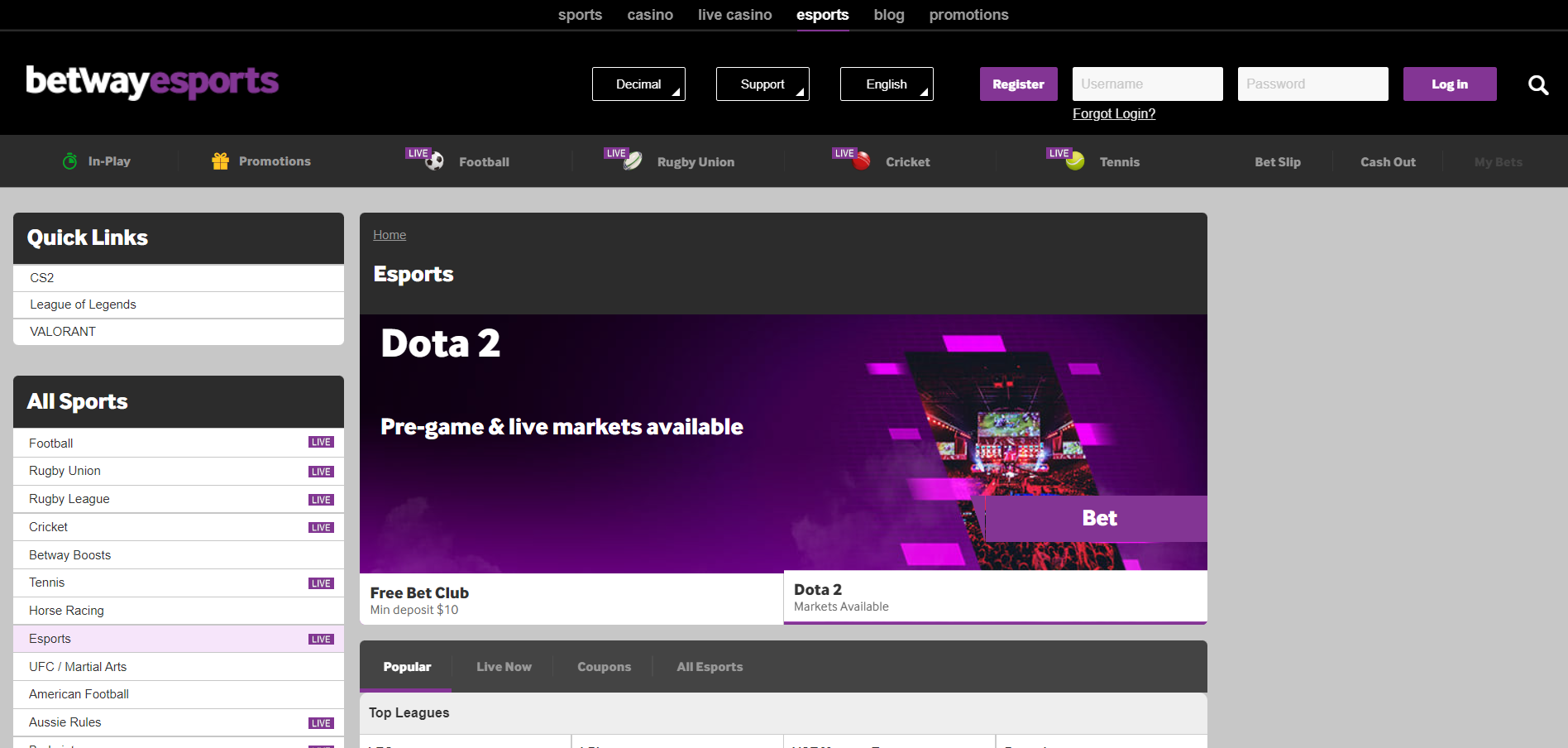
Task: Click the Tennis ball icon
Action: pos(1075,161)
